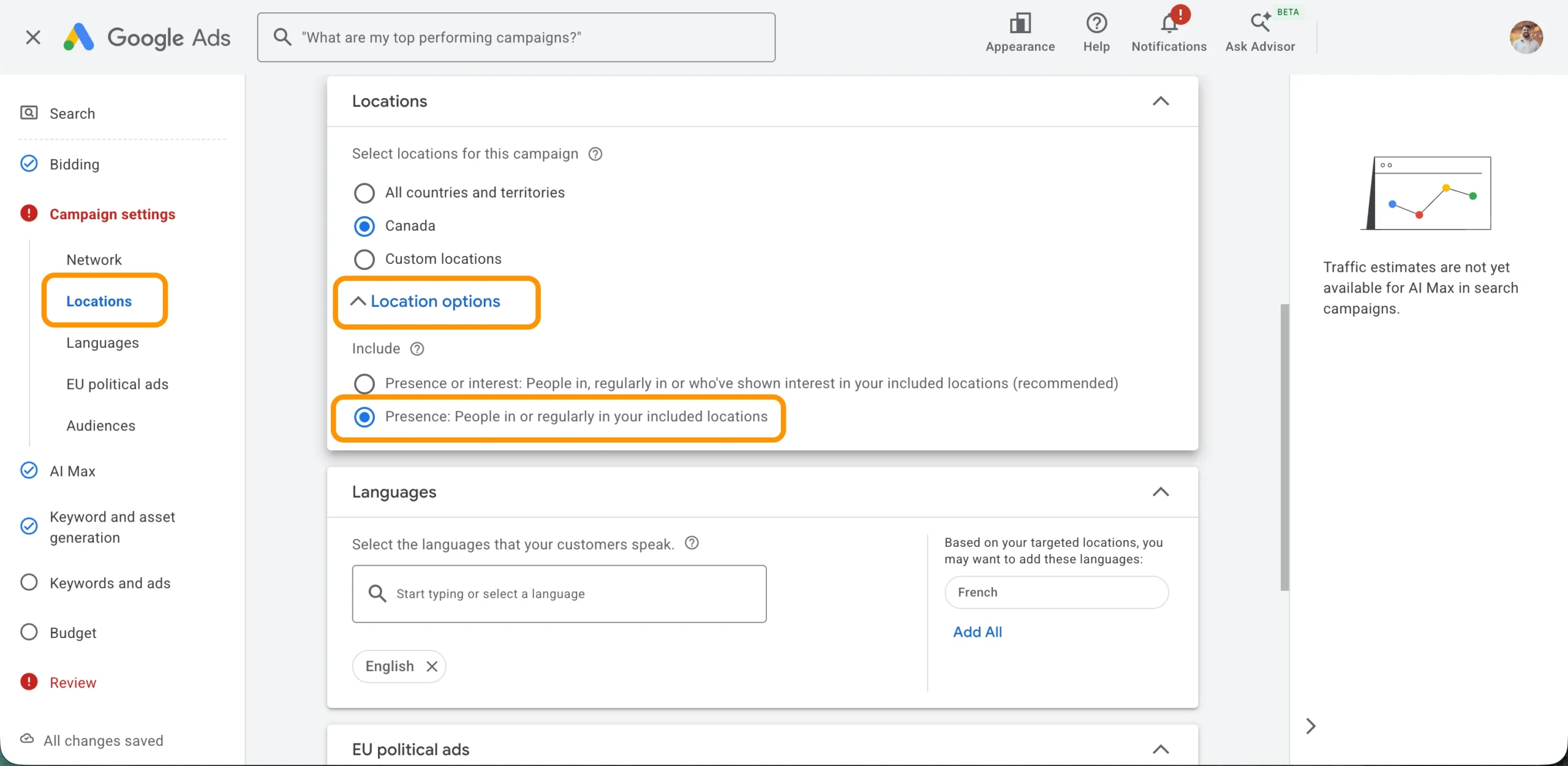Click Review step error icon
This screenshot has width=1568, height=766.
pos(29,682)
